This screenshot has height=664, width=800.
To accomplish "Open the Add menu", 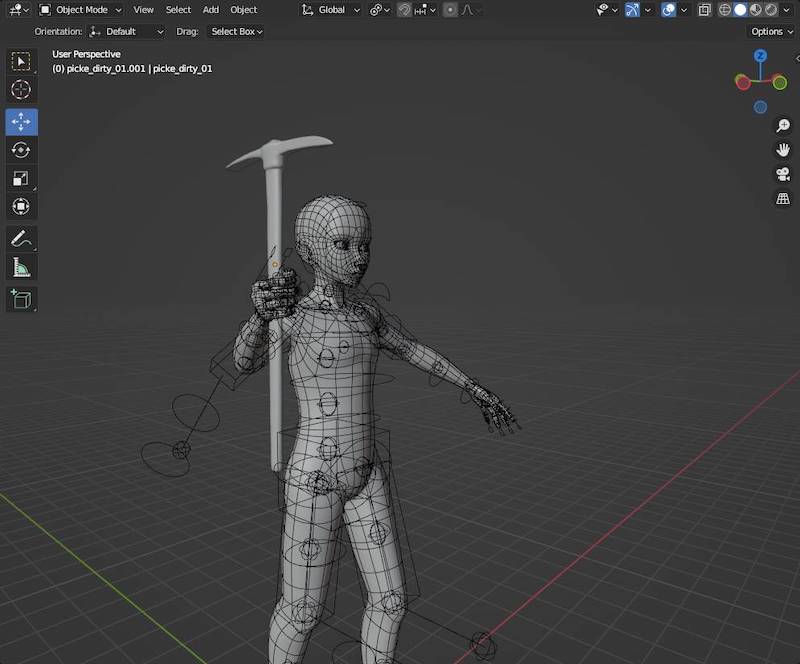I will (x=210, y=10).
